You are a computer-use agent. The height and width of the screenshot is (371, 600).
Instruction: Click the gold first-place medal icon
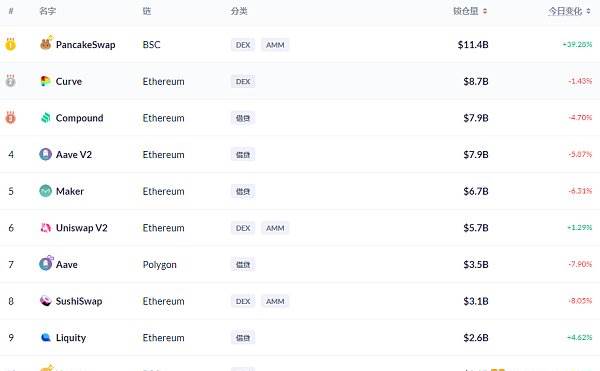coord(10,44)
